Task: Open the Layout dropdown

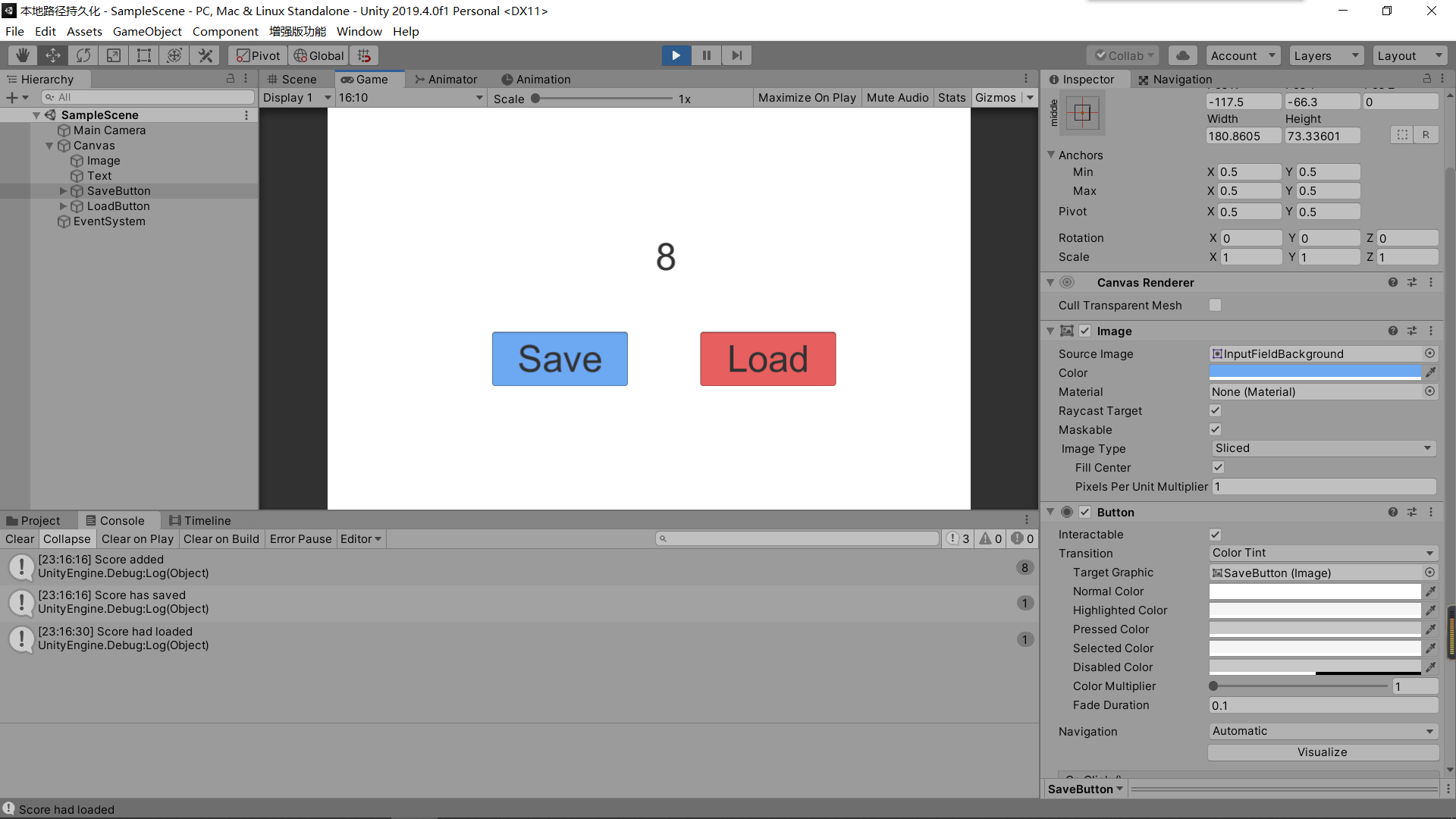Action: tap(1409, 55)
